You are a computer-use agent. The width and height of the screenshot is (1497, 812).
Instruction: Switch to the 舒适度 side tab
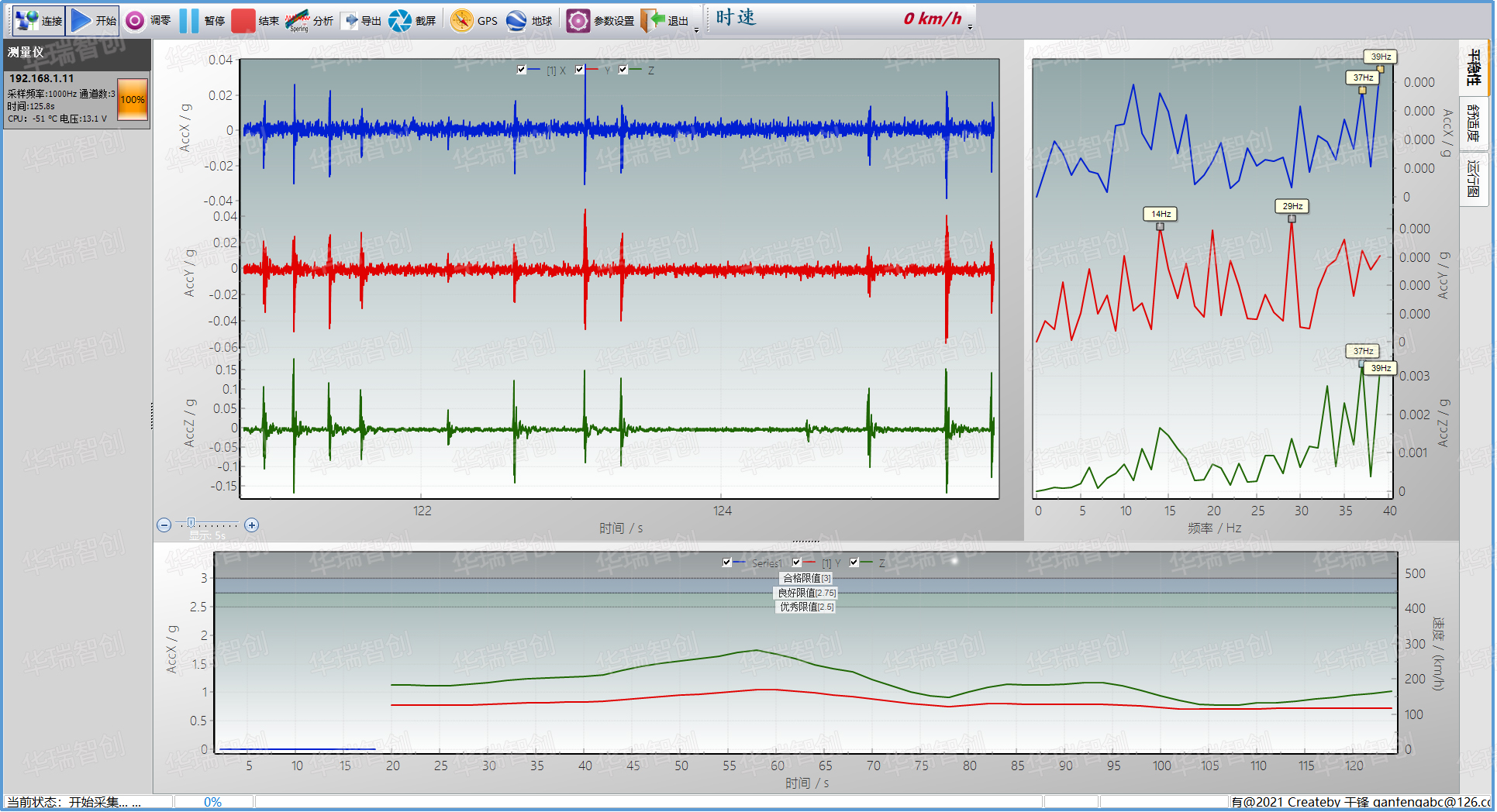[1474, 123]
